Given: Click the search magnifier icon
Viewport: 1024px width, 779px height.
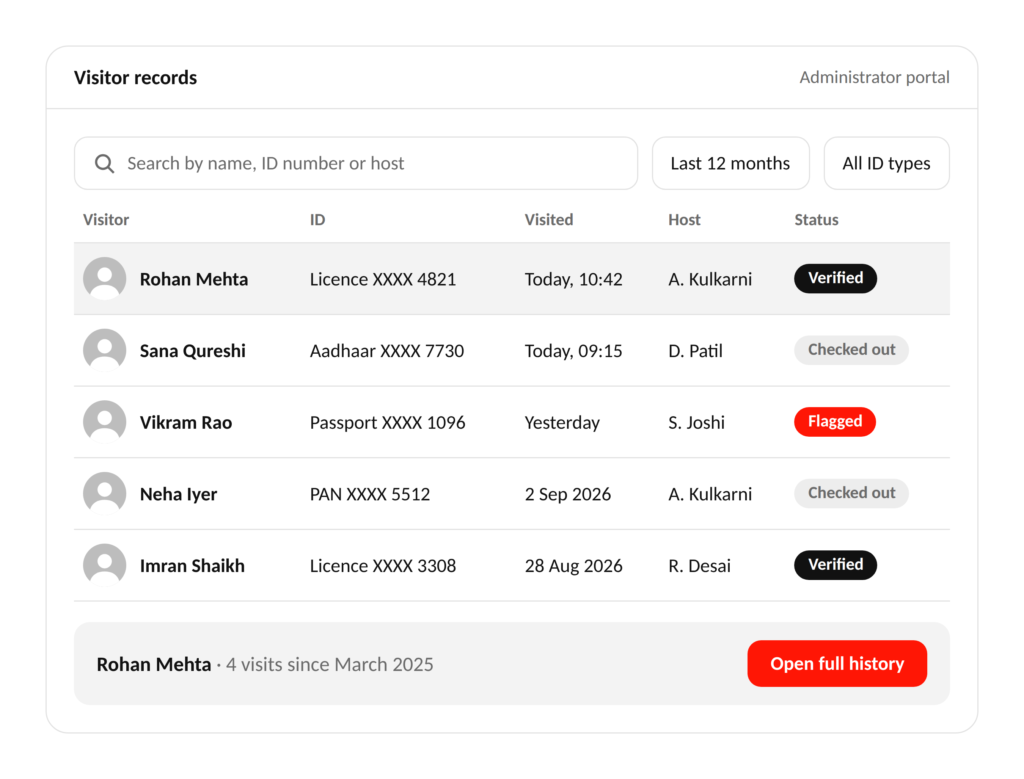Looking at the screenshot, I should [x=104, y=163].
